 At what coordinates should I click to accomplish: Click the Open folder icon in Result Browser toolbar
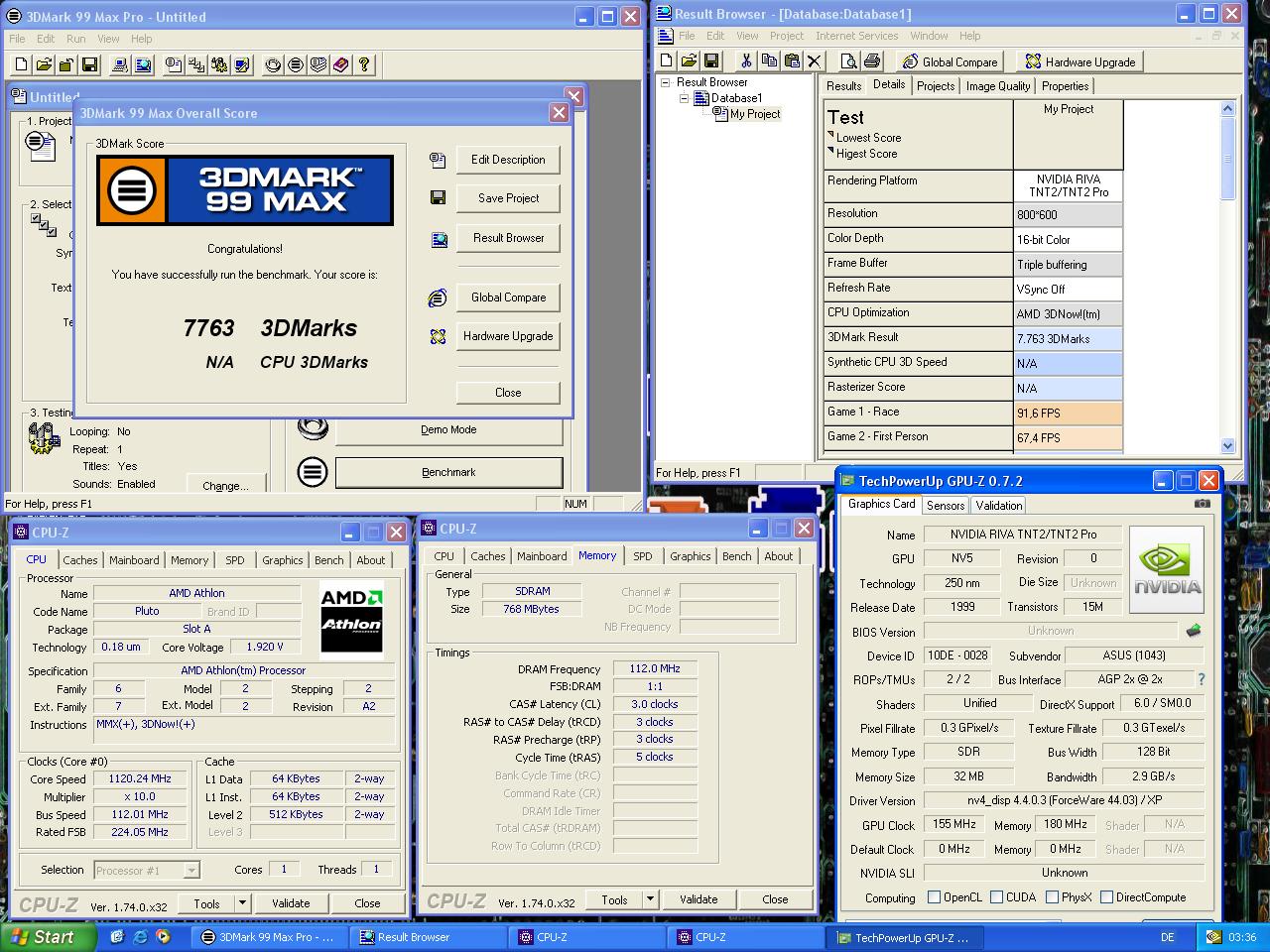point(689,61)
